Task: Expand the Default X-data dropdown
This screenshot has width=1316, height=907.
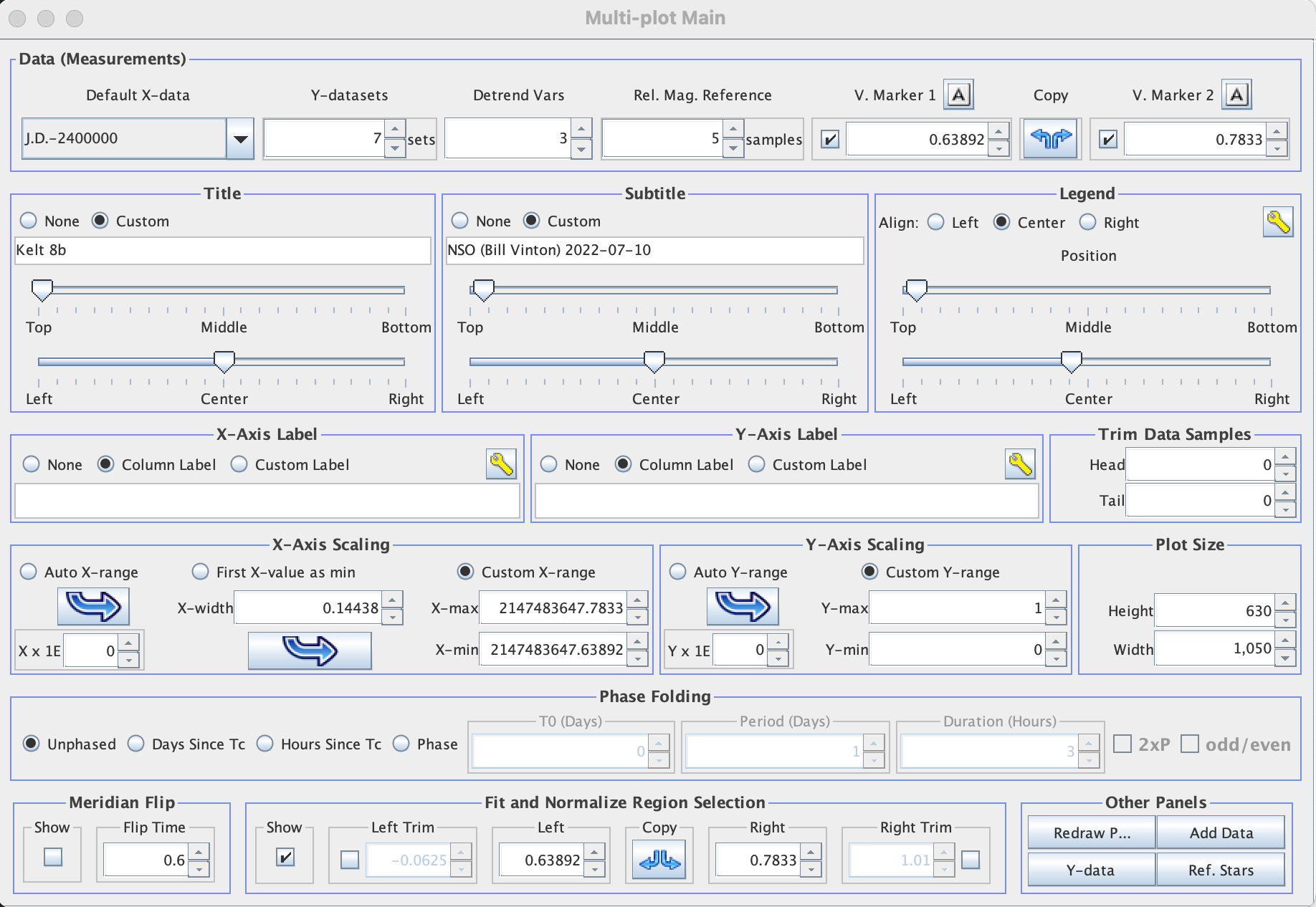Action: coord(240,138)
